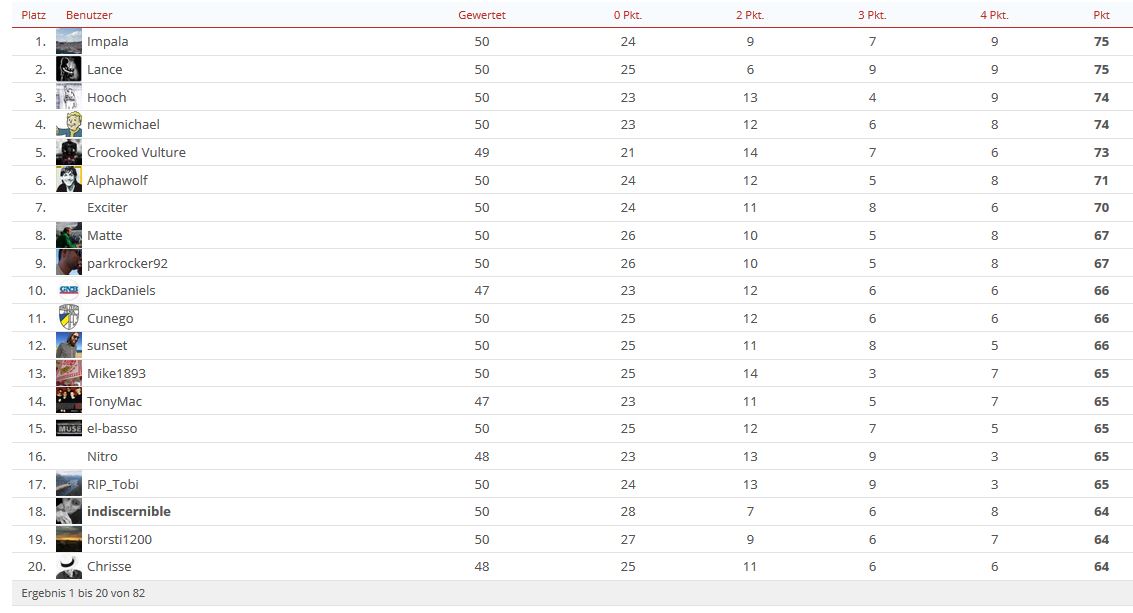1133x613 pixels.
Task: Click Alphawolf's avatar picture
Action: 69,180
